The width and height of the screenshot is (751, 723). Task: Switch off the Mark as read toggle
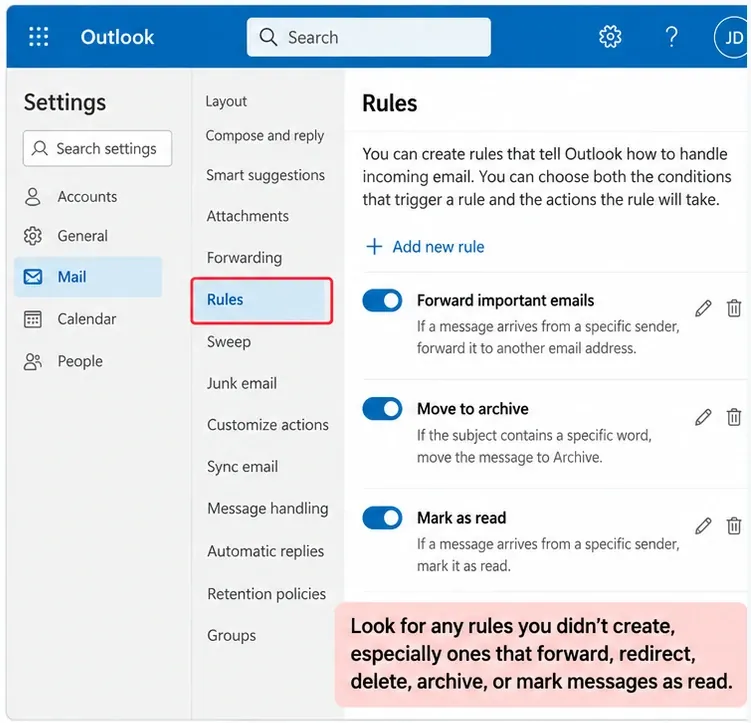coord(382,518)
